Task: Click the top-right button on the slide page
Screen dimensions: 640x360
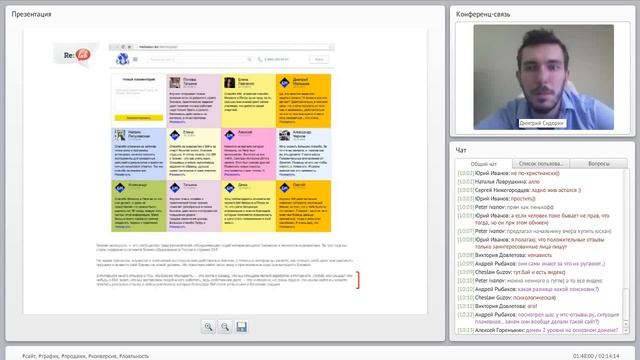Action: point(319,60)
